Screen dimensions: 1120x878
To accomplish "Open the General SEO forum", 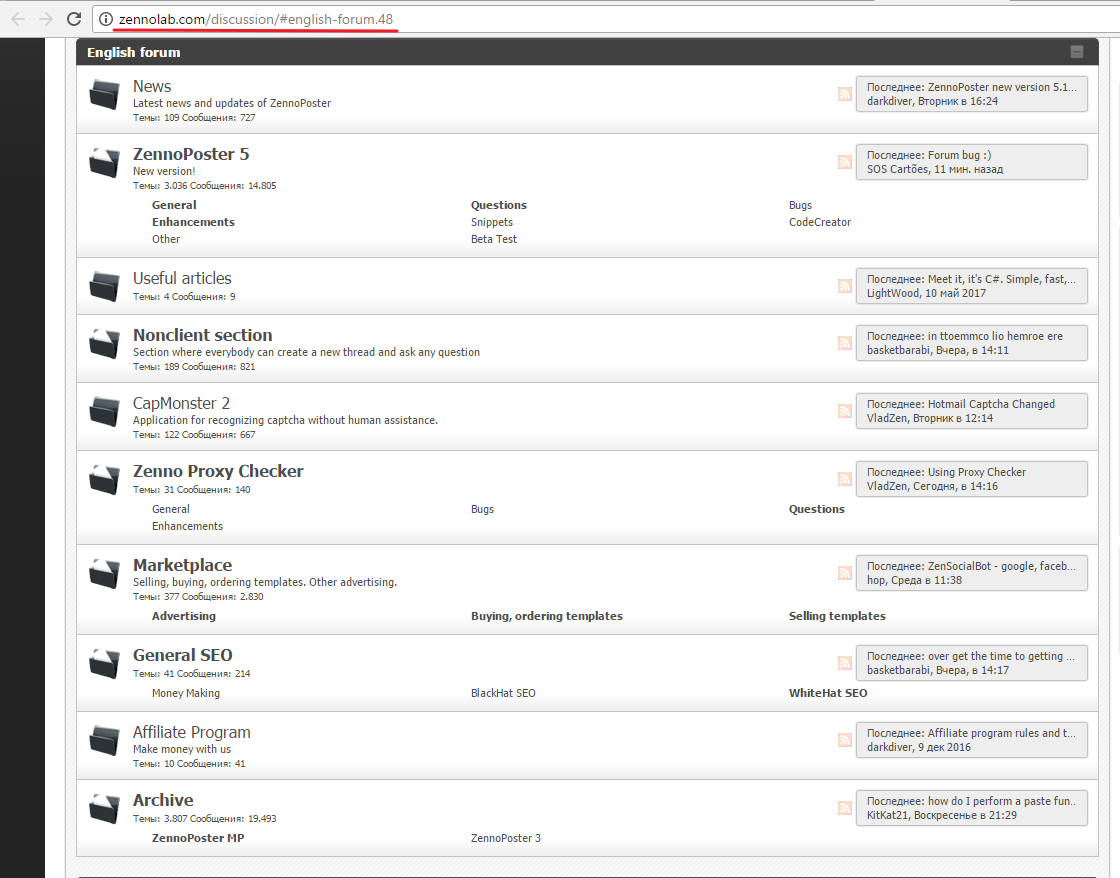I will [x=182, y=655].
